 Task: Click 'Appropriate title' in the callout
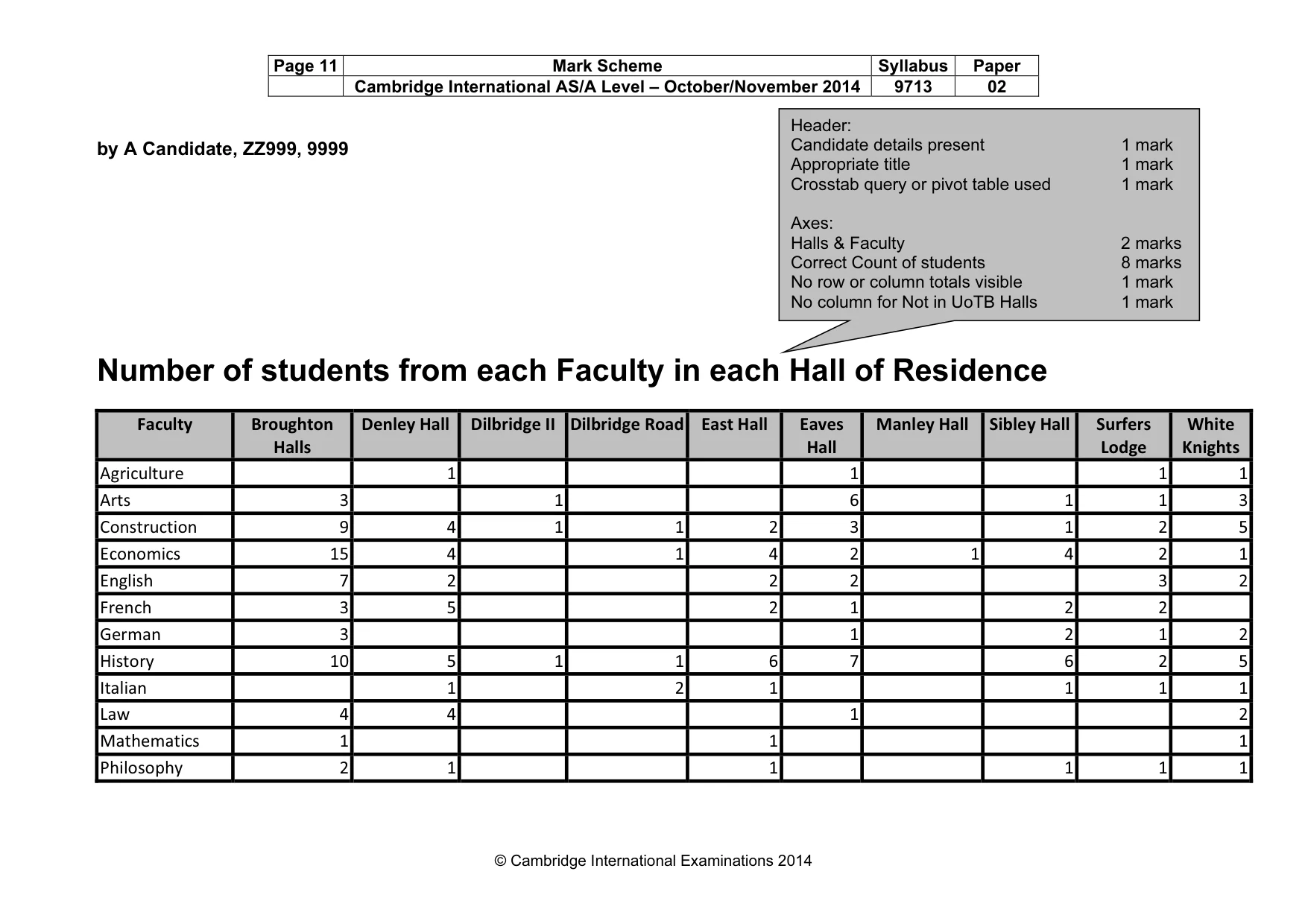(850, 164)
